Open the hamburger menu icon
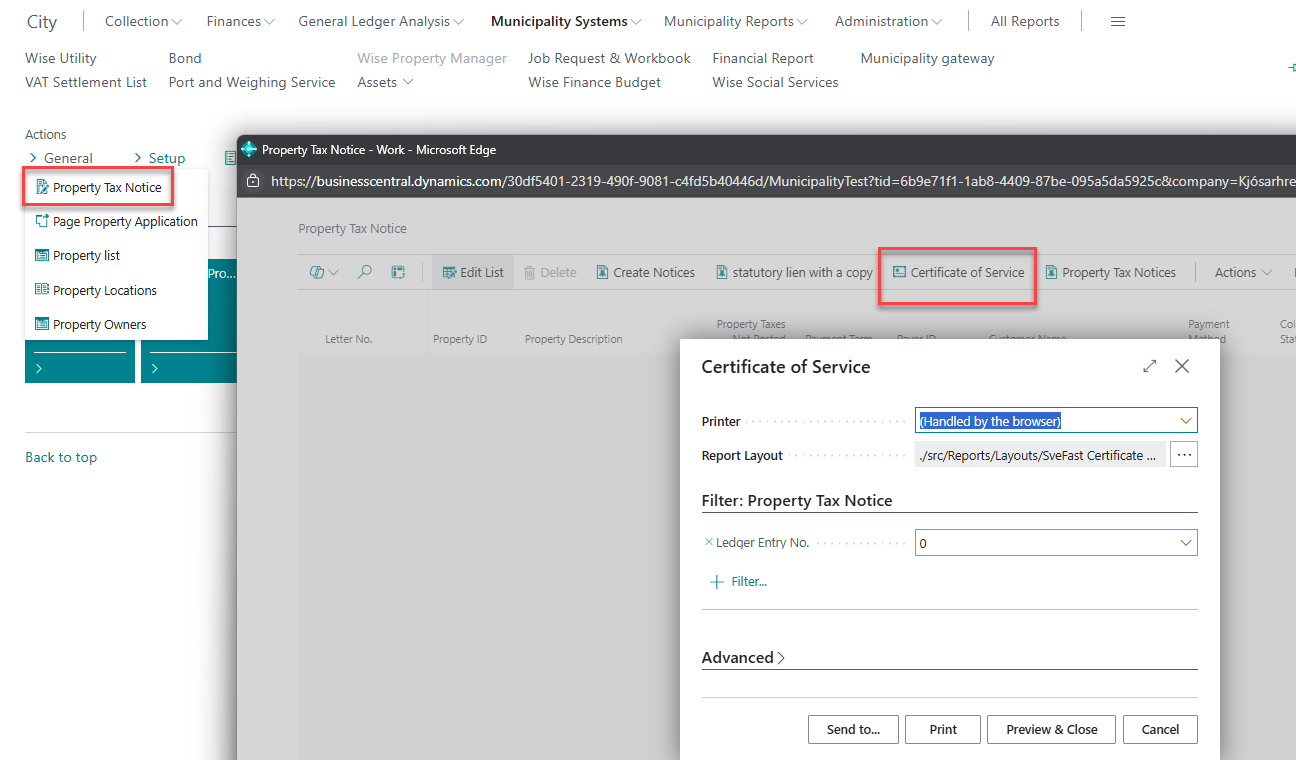 1118,21
